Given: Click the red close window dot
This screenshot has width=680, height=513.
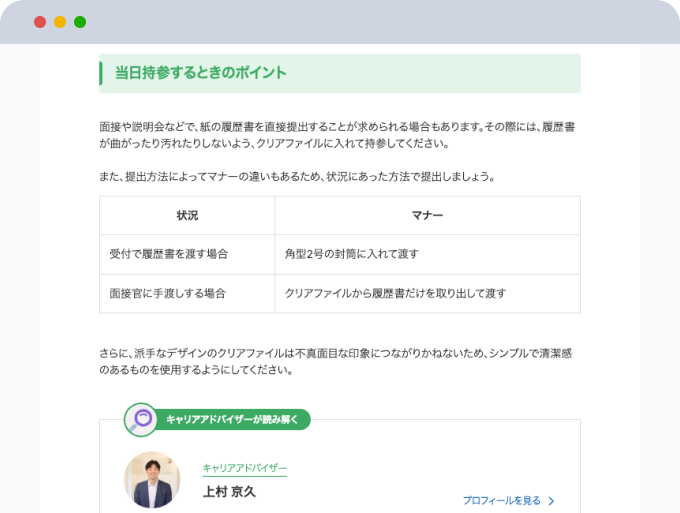Looking at the screenshot, I should pos(40,22).
